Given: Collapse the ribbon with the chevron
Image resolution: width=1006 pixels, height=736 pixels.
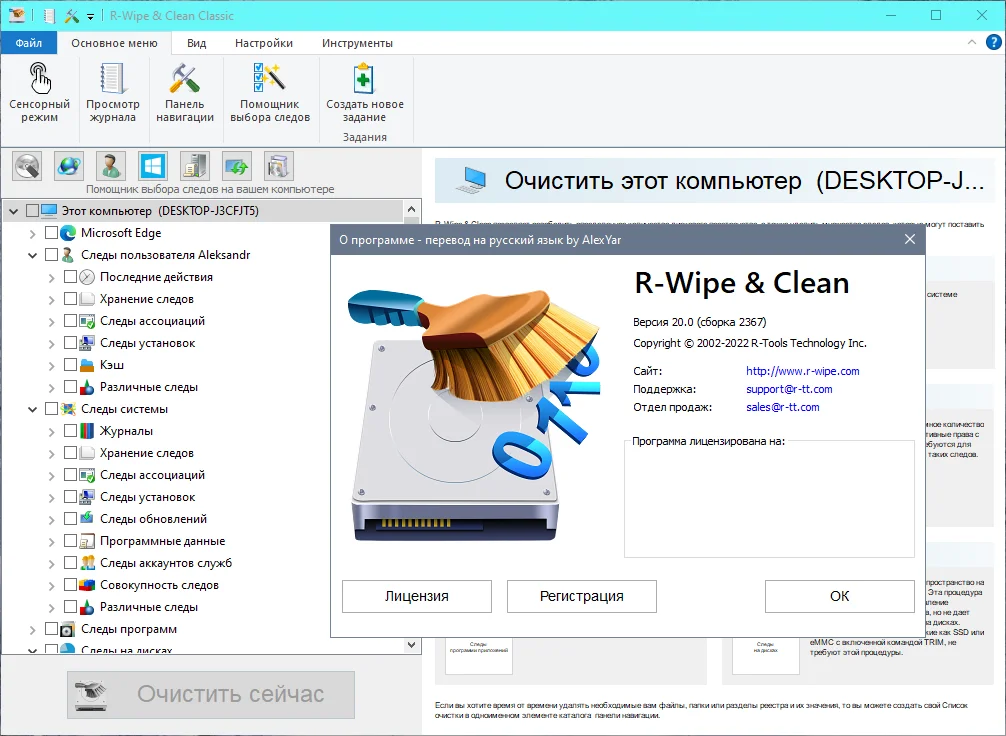Looking at the screenshot, I should click(971, 42).
